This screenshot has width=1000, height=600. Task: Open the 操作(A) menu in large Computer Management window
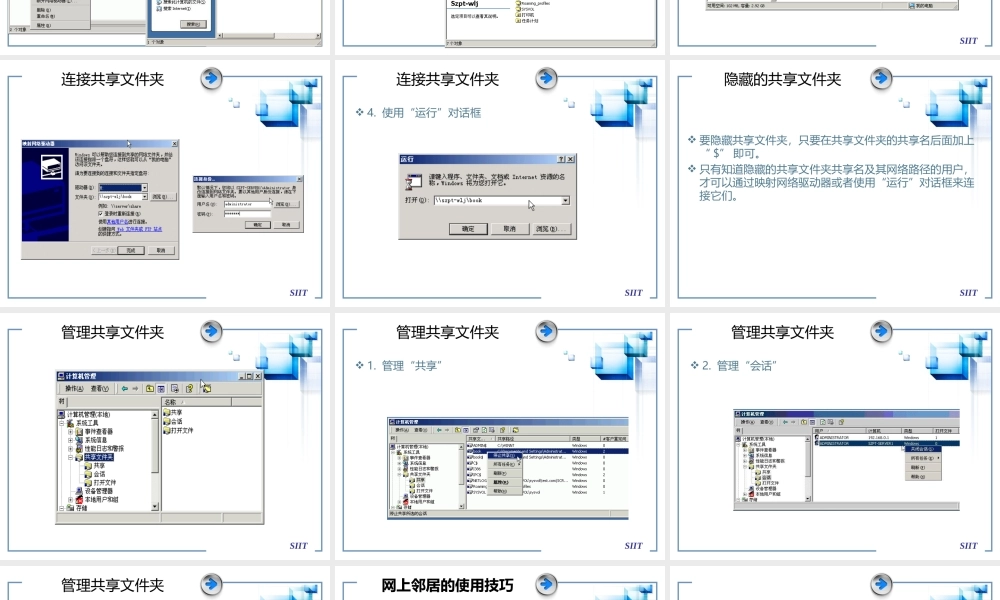[74, 388]
